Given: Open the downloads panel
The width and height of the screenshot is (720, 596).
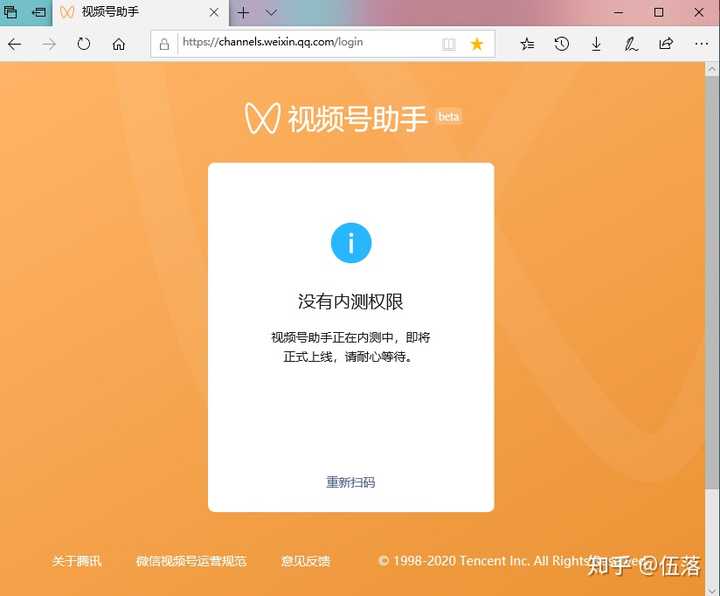Looking at the screenshot, I should click(596, 44).
